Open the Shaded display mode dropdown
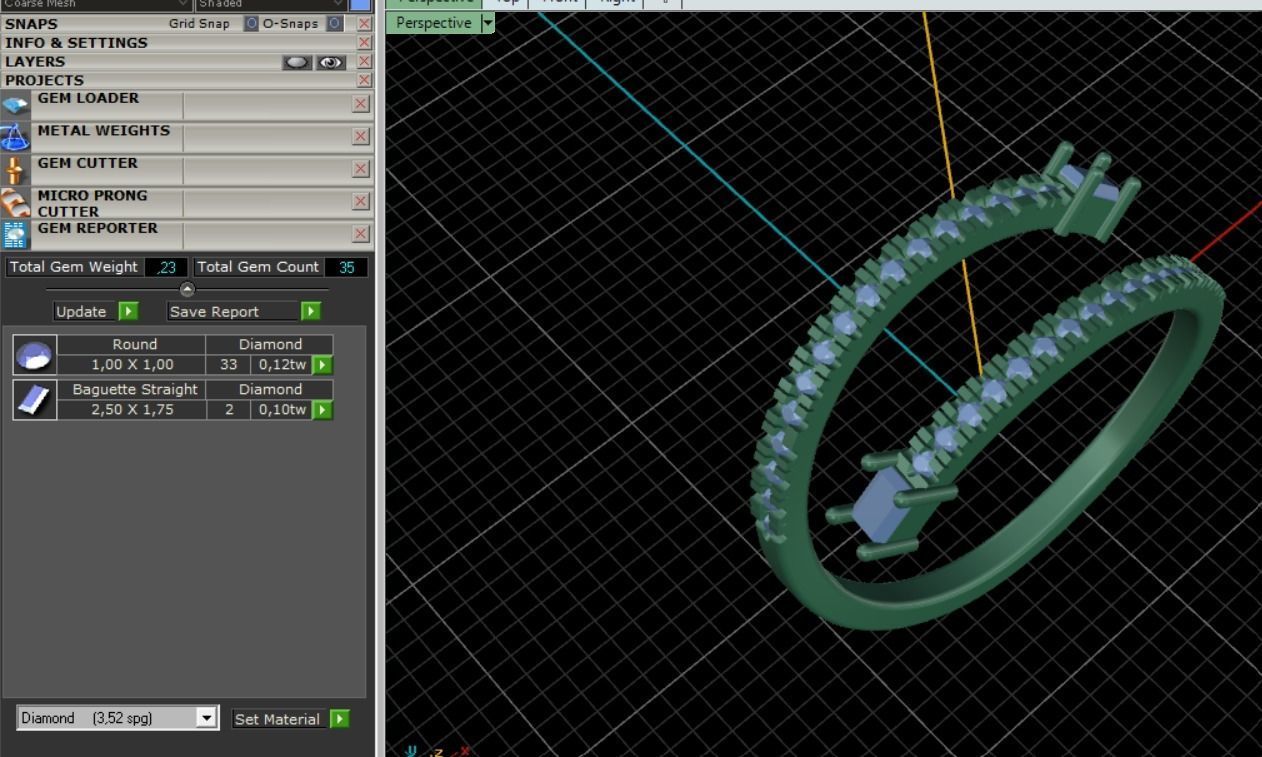1262x757 pixels. 270,4
